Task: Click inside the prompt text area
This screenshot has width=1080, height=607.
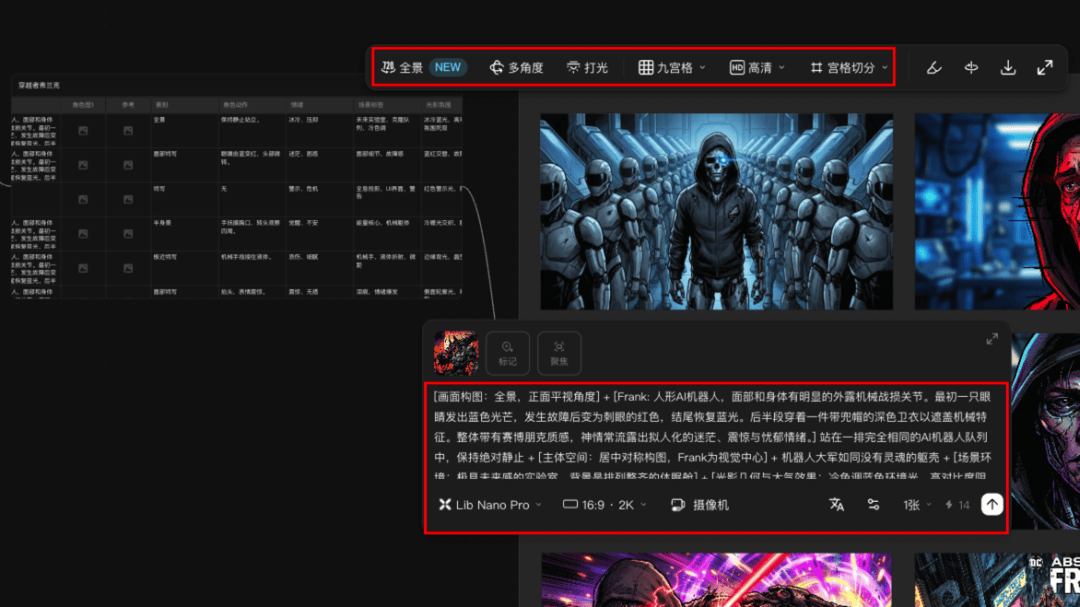Action: tap(714, 435)
